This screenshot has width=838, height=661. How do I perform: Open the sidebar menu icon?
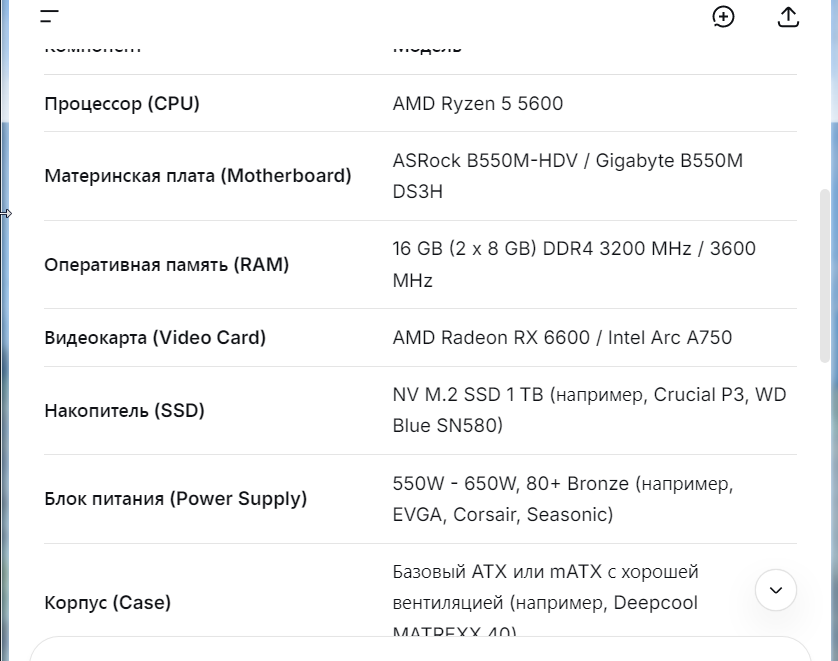tap(50, 16)
